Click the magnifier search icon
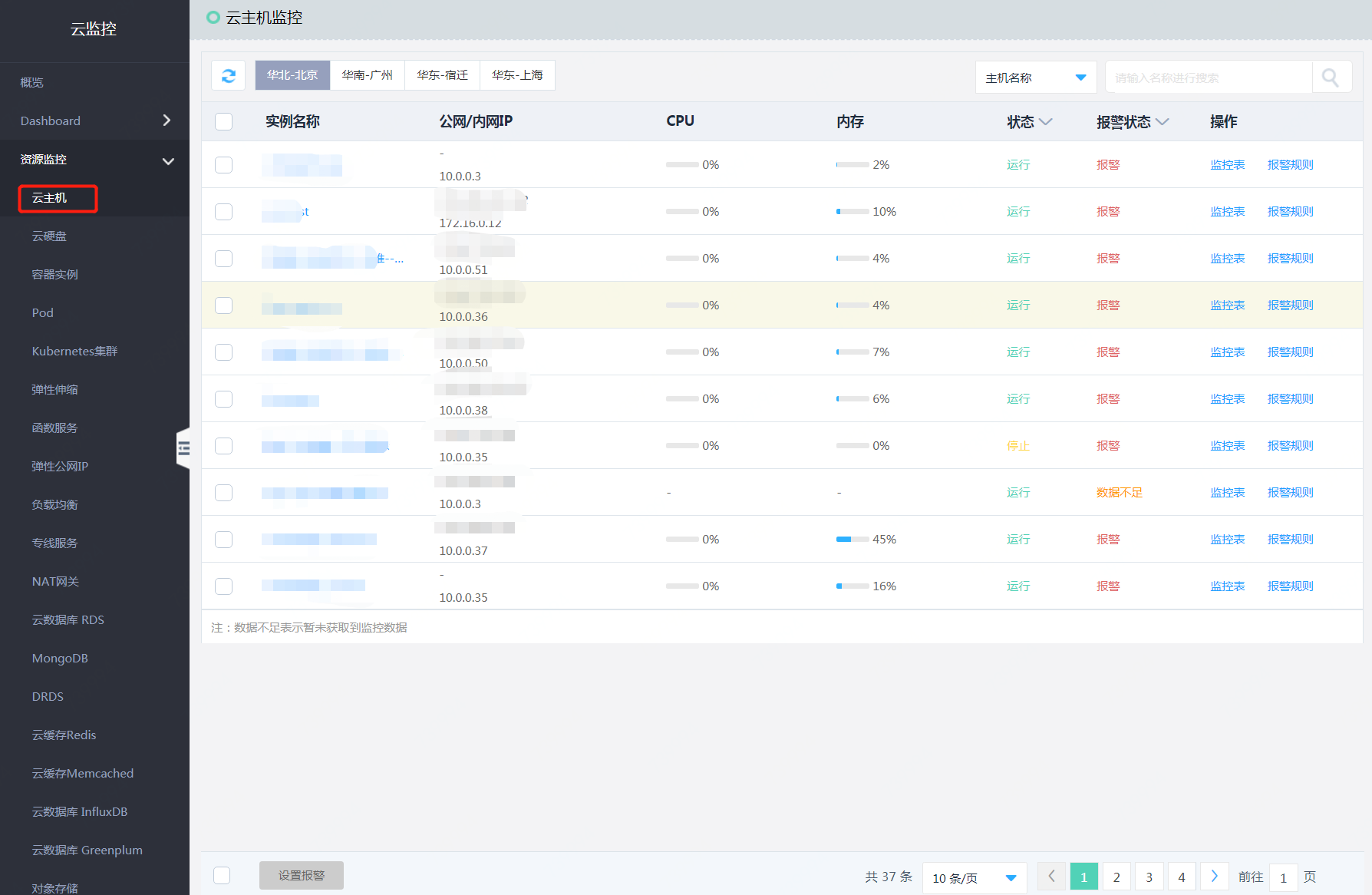 (1331, 78)
